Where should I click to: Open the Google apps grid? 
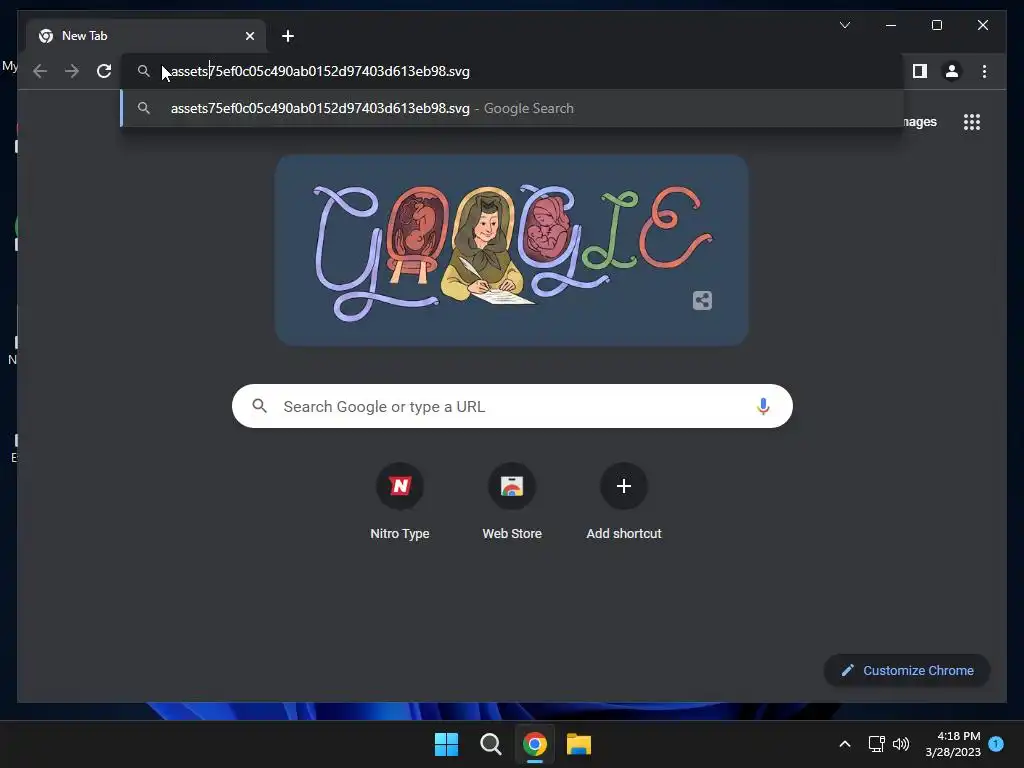[972, 122]
